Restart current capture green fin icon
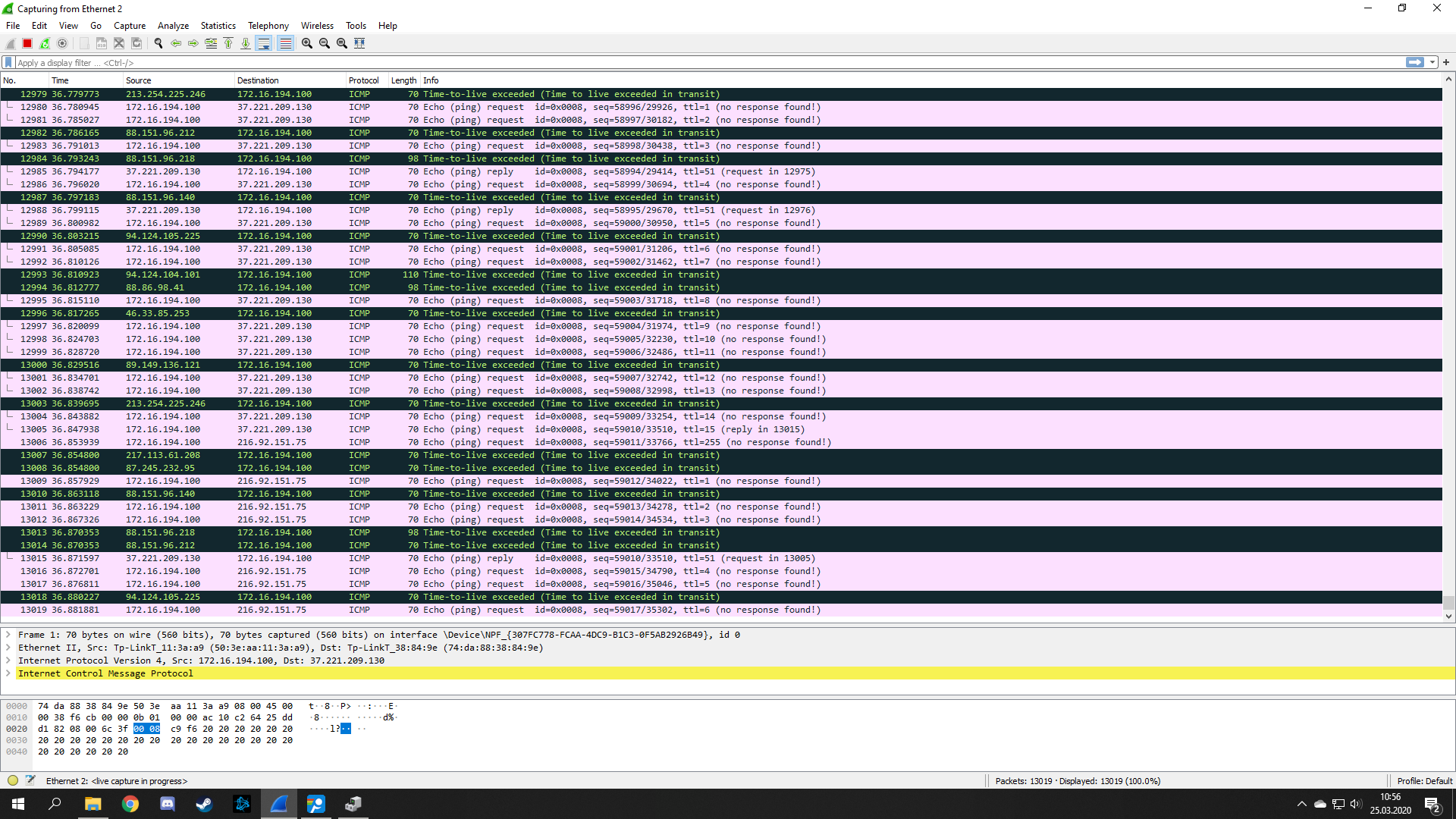The image size is (1456, 819). (45, 43)
